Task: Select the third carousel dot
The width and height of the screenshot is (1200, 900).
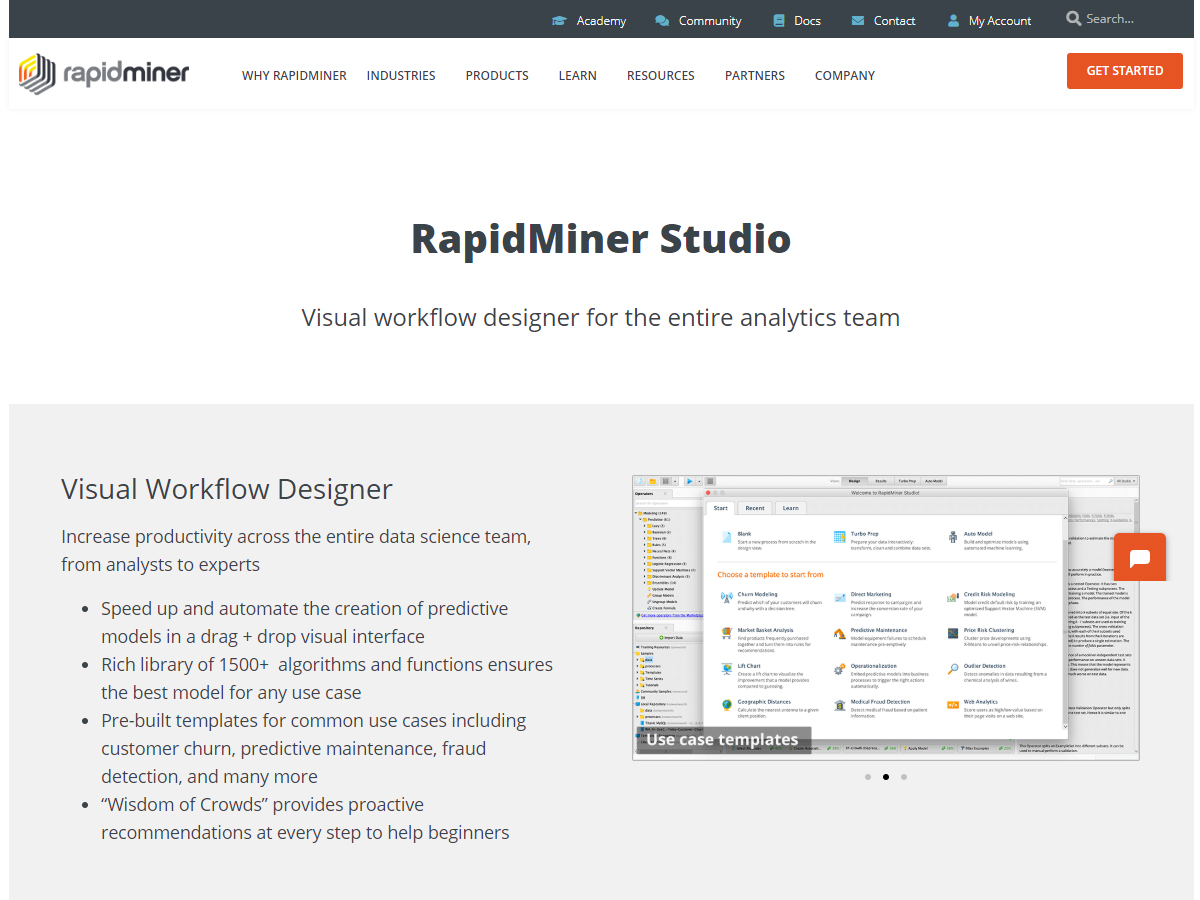Action: point(904,777)
